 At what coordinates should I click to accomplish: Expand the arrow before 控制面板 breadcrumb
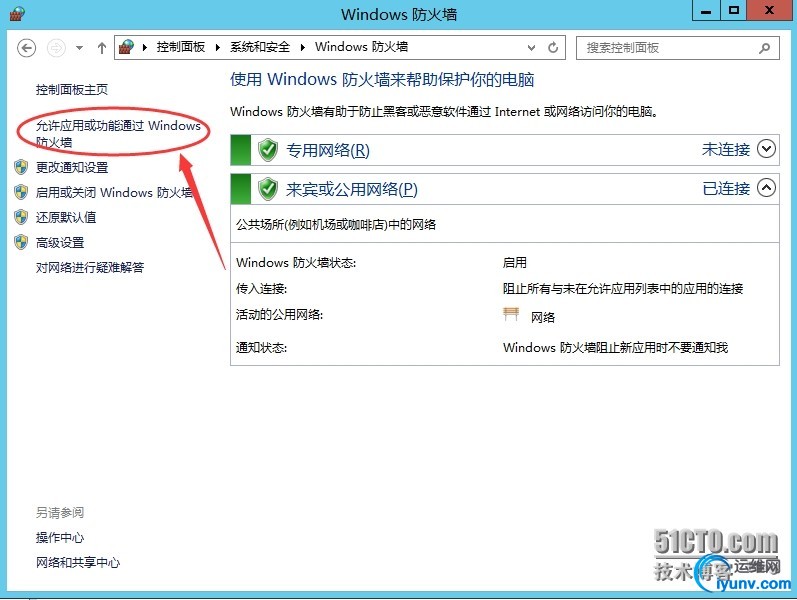pyautogui.click(x=144, y=48)
